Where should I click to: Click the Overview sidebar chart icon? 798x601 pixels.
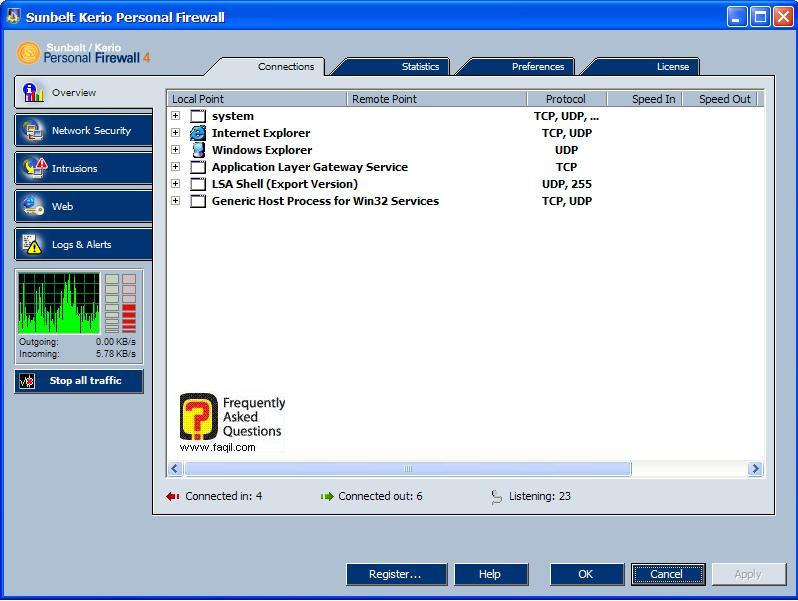[x=34, y=93]
